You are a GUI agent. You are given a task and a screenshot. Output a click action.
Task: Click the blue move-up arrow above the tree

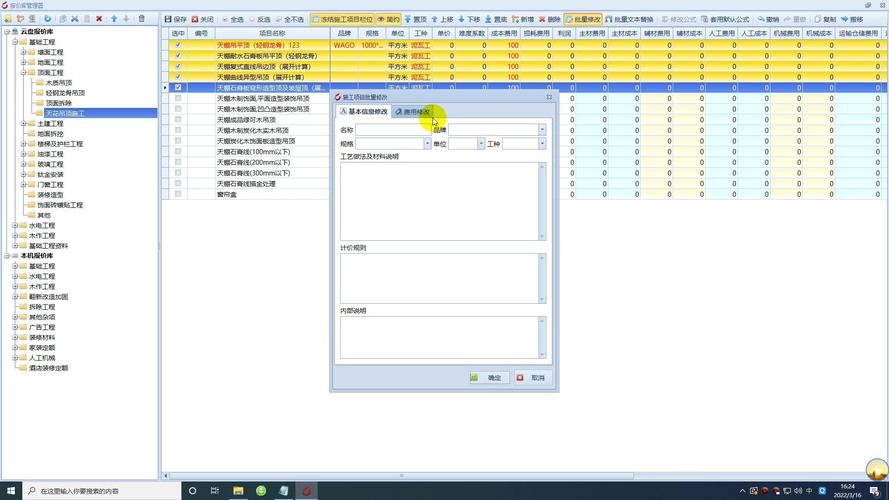point(114,19)
